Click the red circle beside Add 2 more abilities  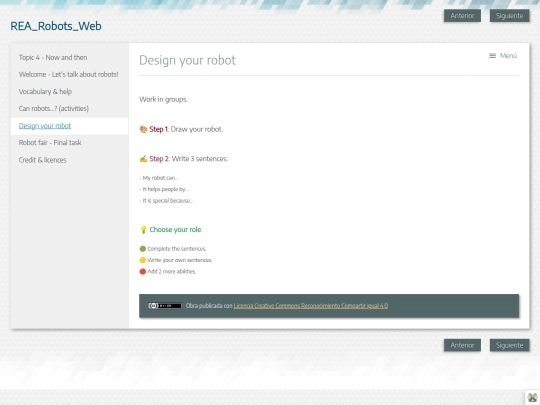coord(143,271)
